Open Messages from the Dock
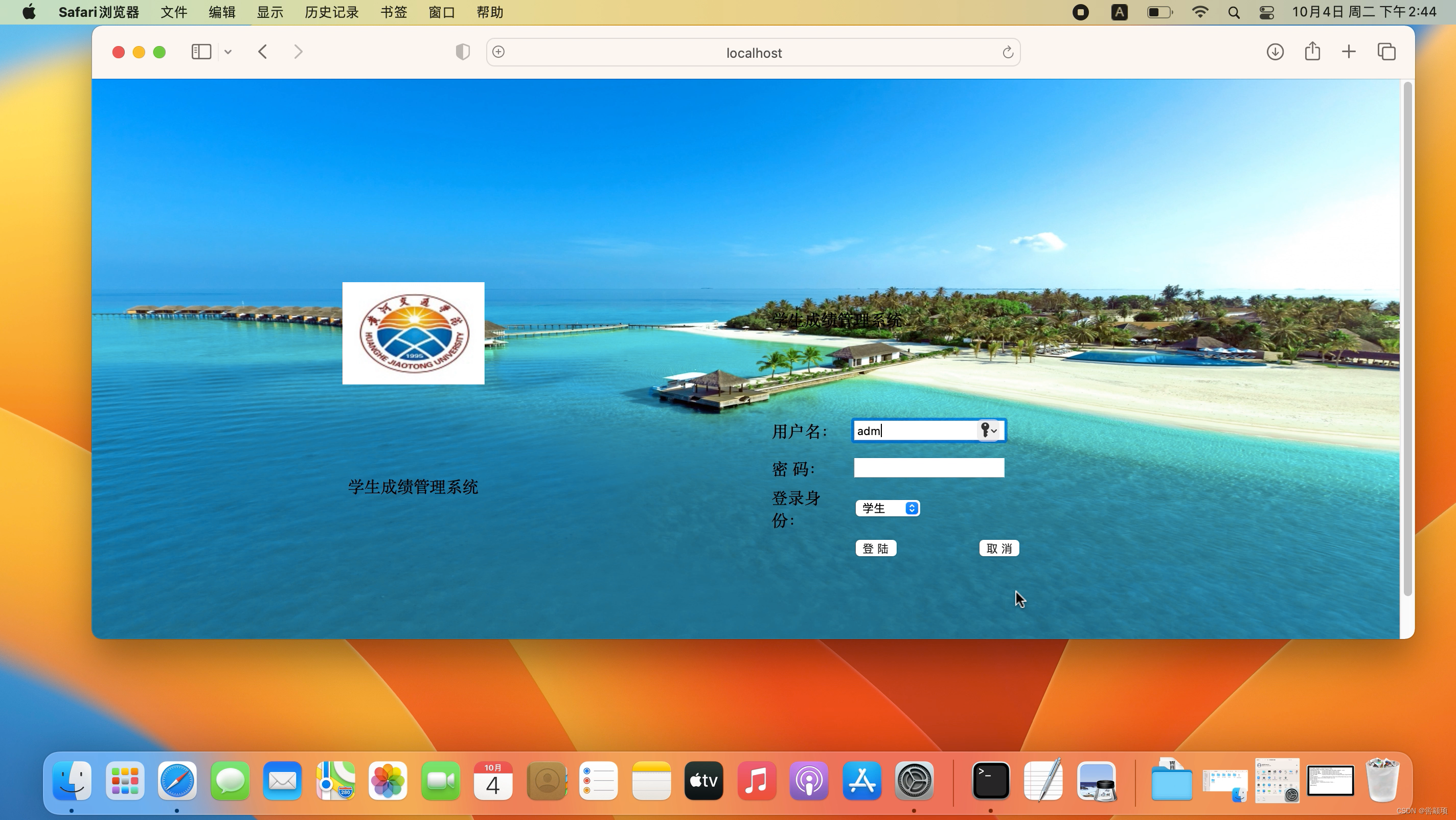The height and width of the screenshot is (820, 1456). click(230, 781)
